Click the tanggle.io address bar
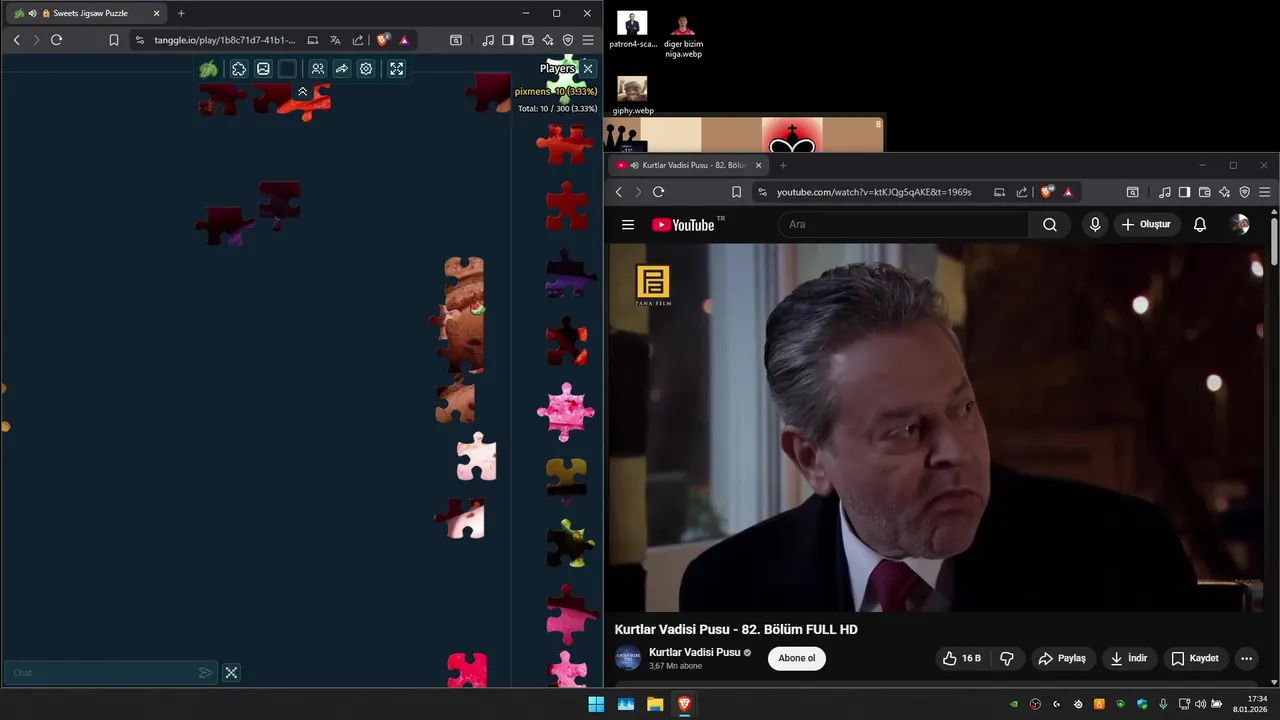The width and height of the screenshot is (1280, 720). pyautogui.click(x=225, y=40)
